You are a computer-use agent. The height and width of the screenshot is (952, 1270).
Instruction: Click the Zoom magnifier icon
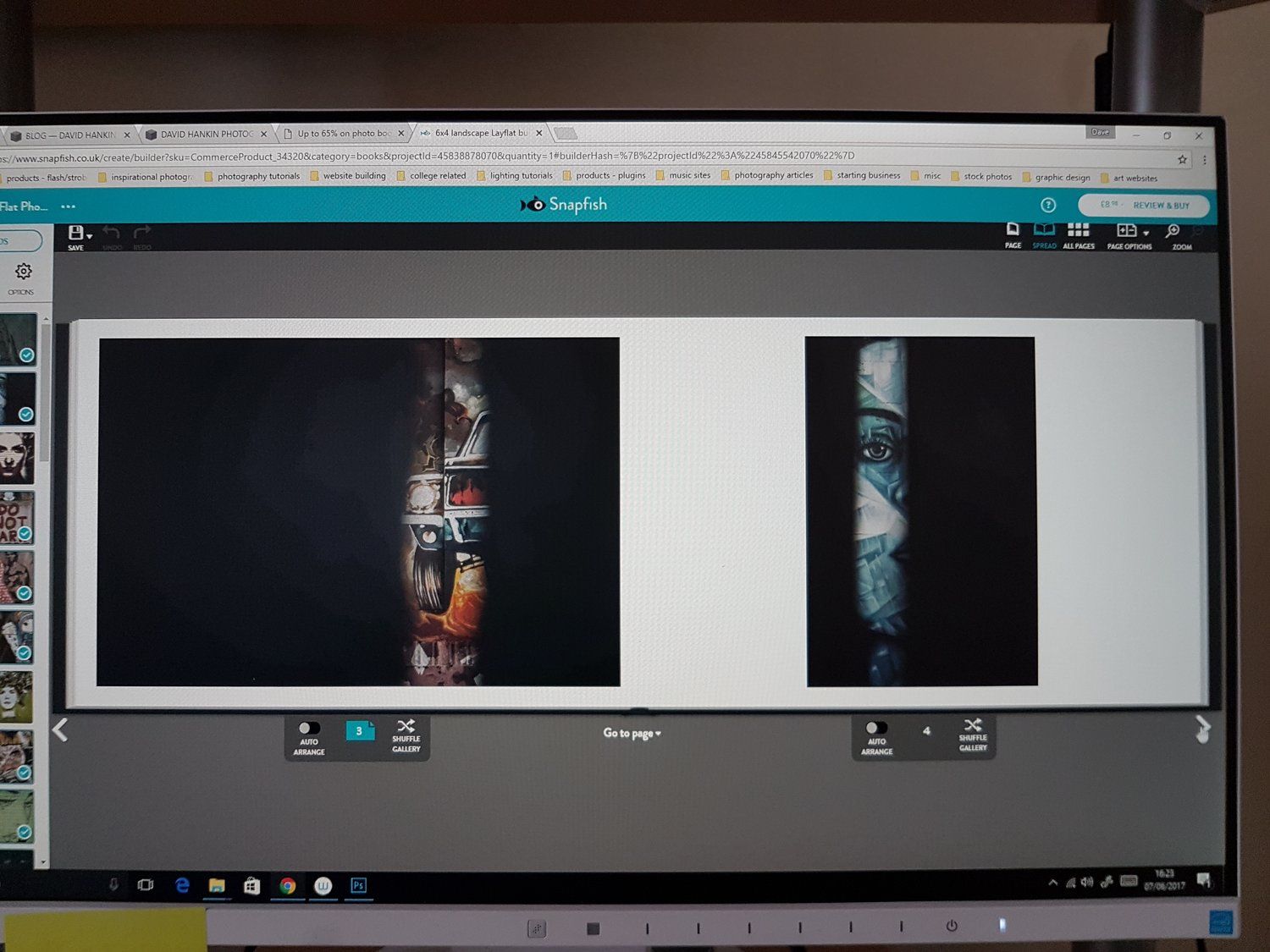(x=1173, y=231)
